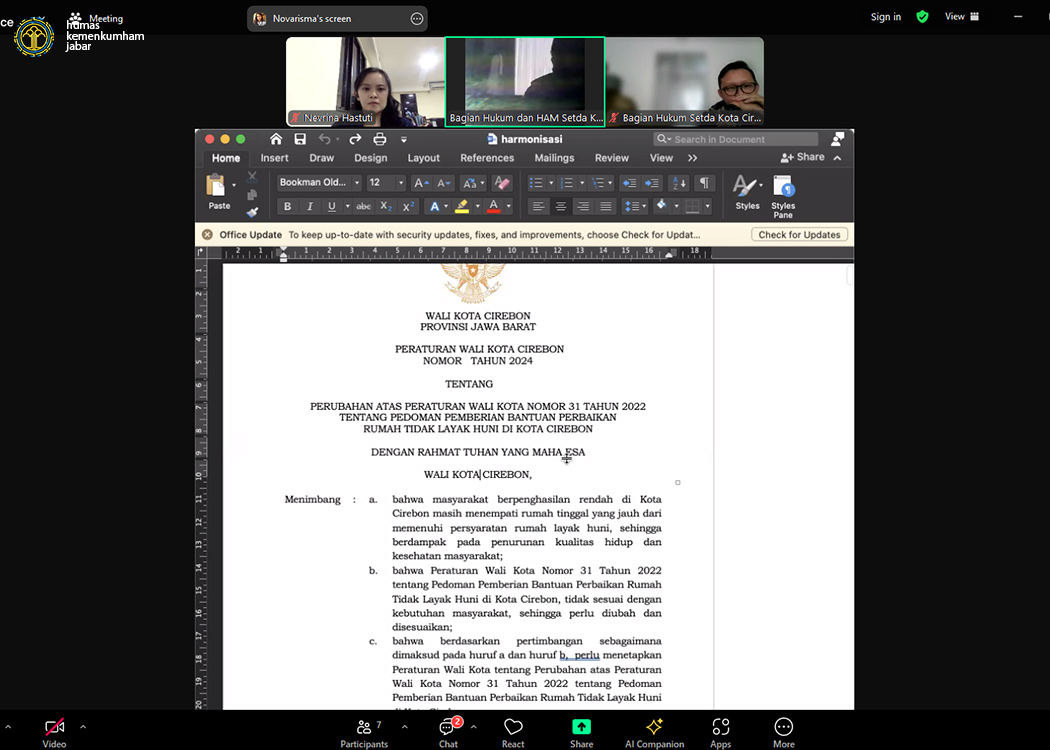Image resolution: width=1050 pixels, height=750 pixels.
Task: Open the Styles Pane
Action: point(783,195)
